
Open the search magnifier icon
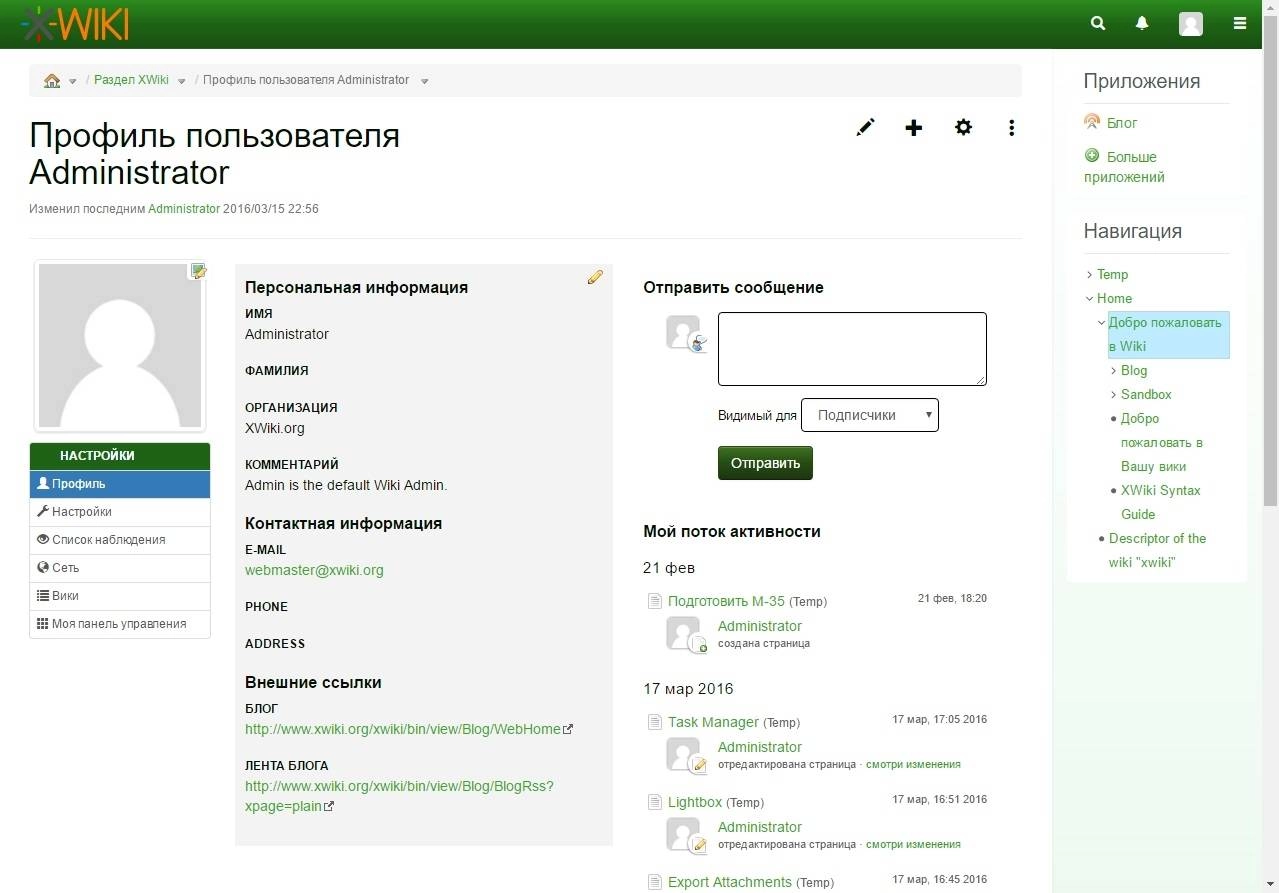[1098, 23]
